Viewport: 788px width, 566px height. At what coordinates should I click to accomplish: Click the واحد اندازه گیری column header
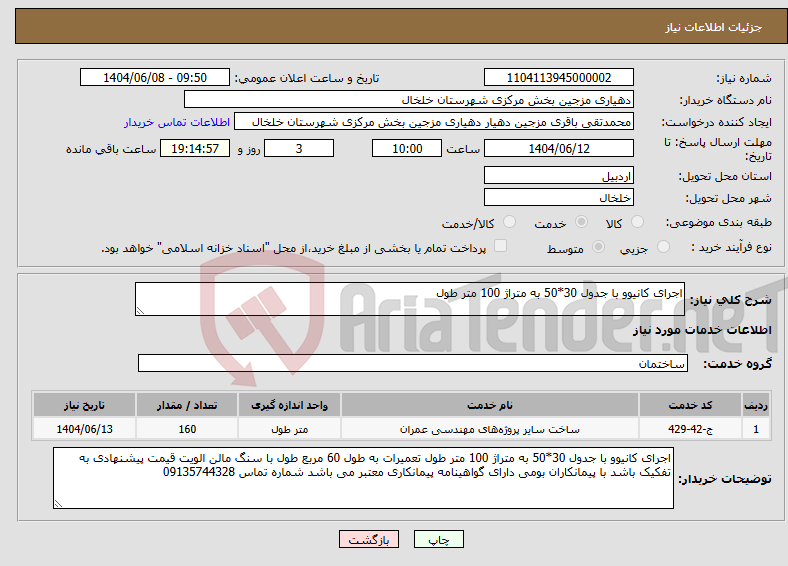[x=289, y=405]
